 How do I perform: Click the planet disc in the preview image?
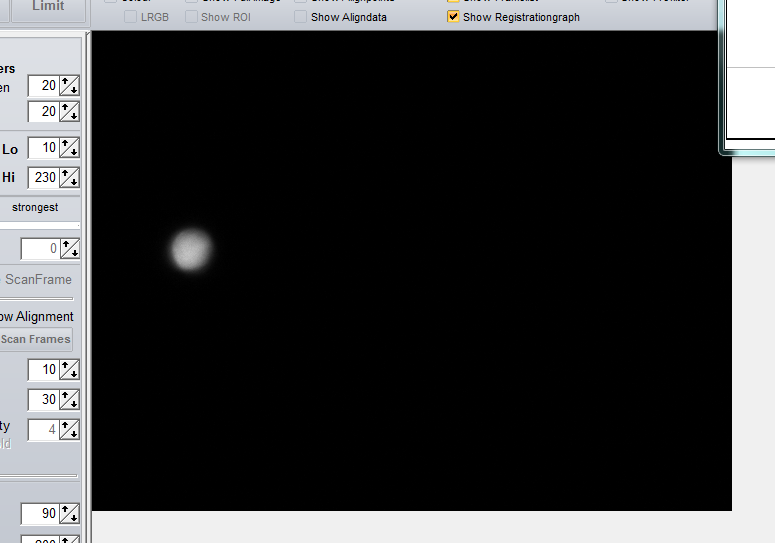point(191,250)
